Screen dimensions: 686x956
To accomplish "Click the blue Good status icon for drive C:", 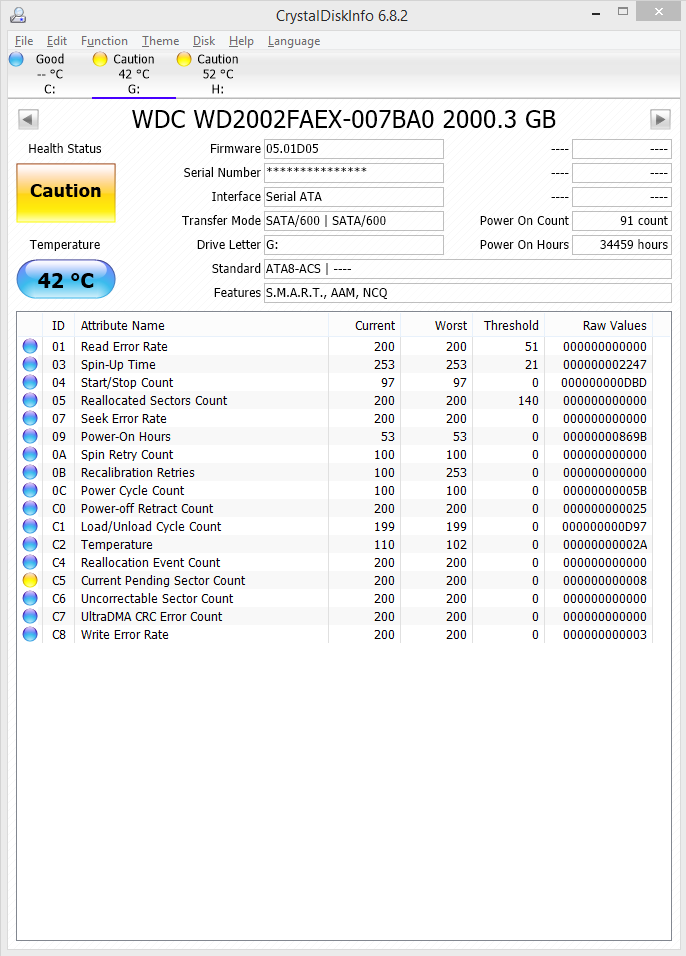I will pyautogui.click(x=16, y=59).
